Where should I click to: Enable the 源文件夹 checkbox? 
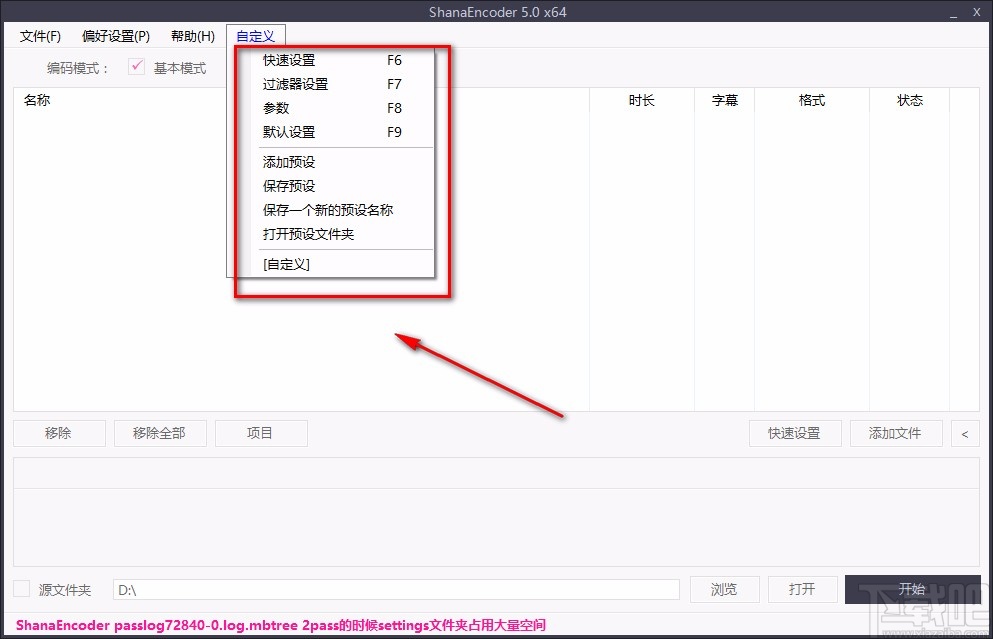click(22, 589)
